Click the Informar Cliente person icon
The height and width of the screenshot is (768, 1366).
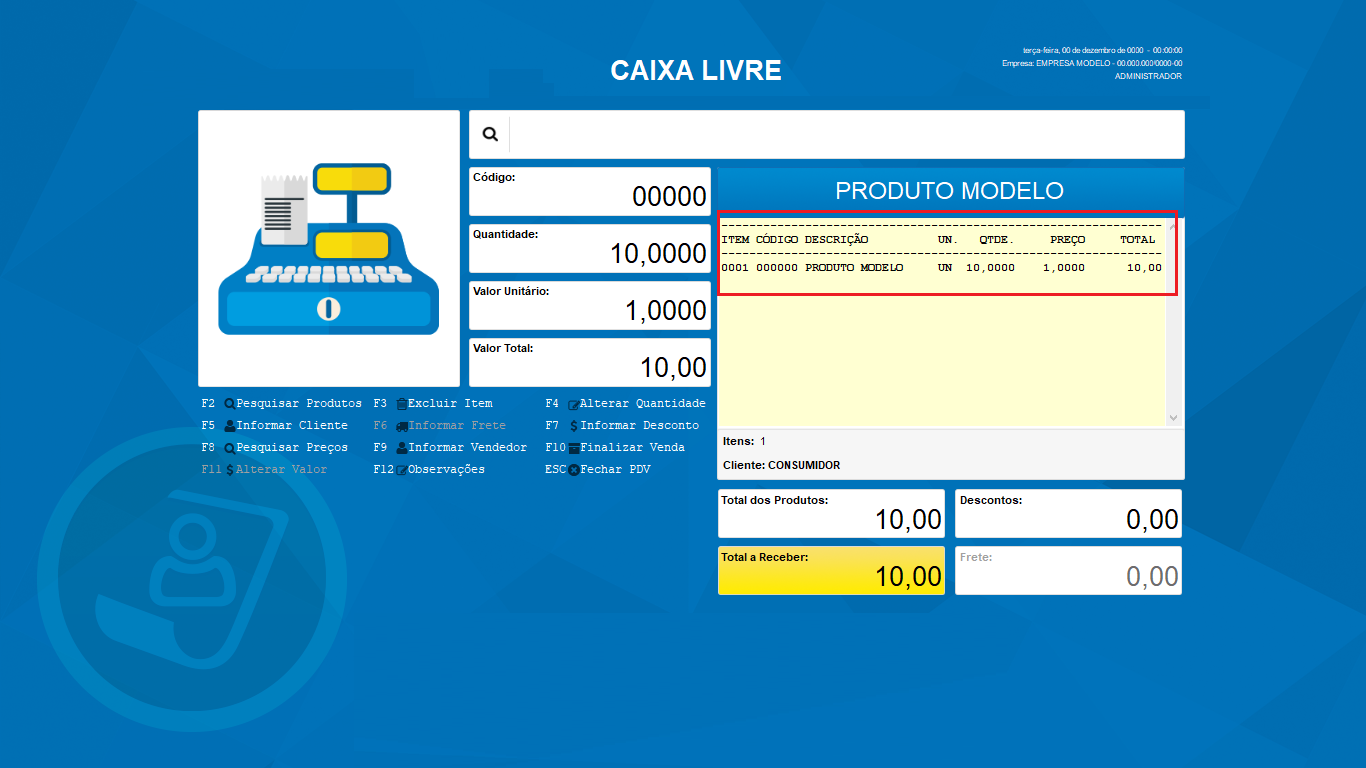click(230, 426)
